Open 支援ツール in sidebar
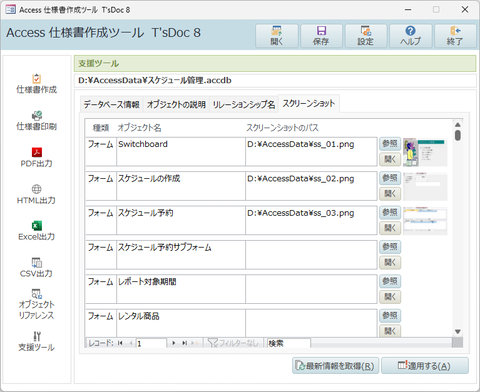 point(36,341)
